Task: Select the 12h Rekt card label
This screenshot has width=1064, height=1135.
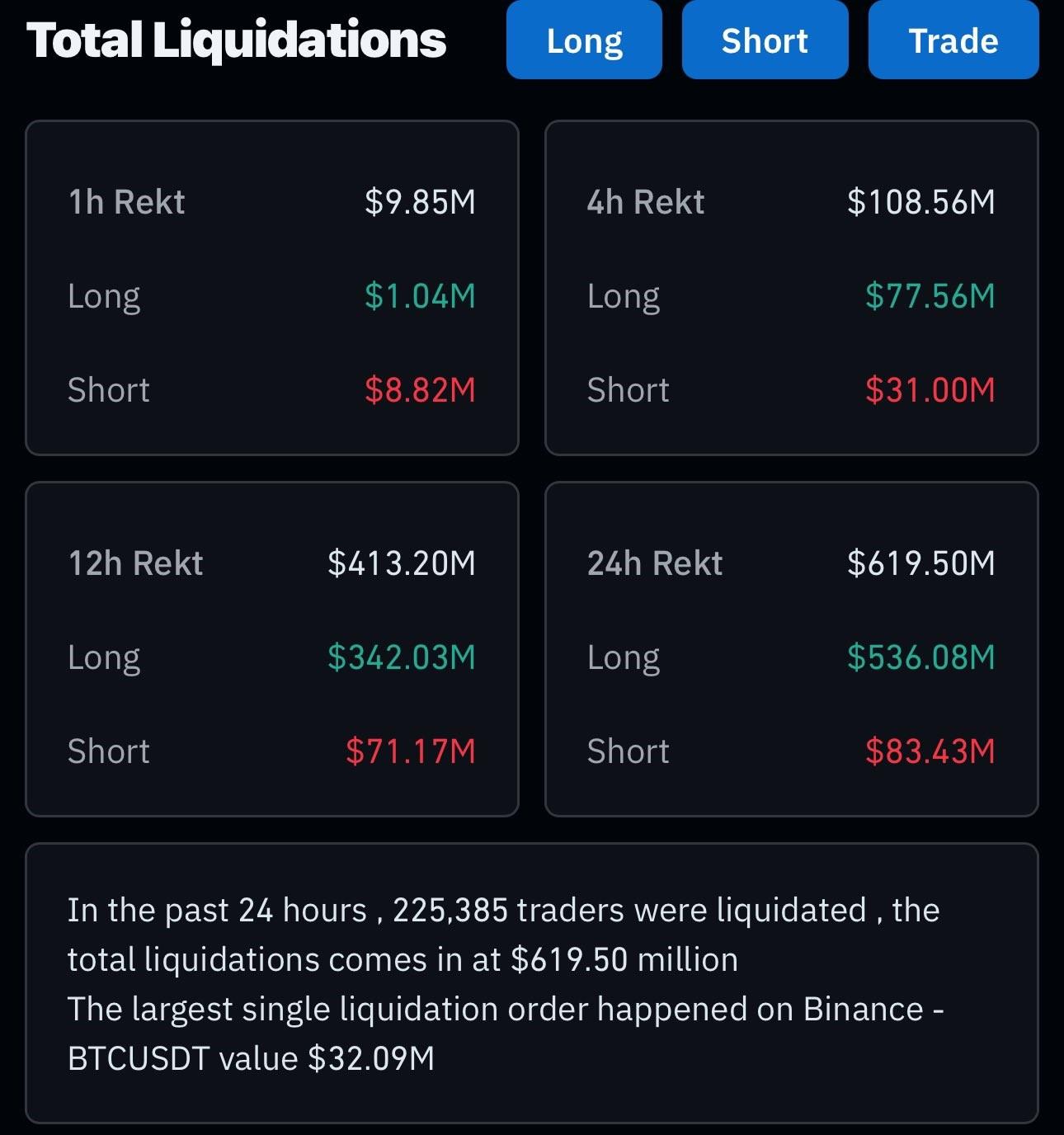Action: [135, 563]
